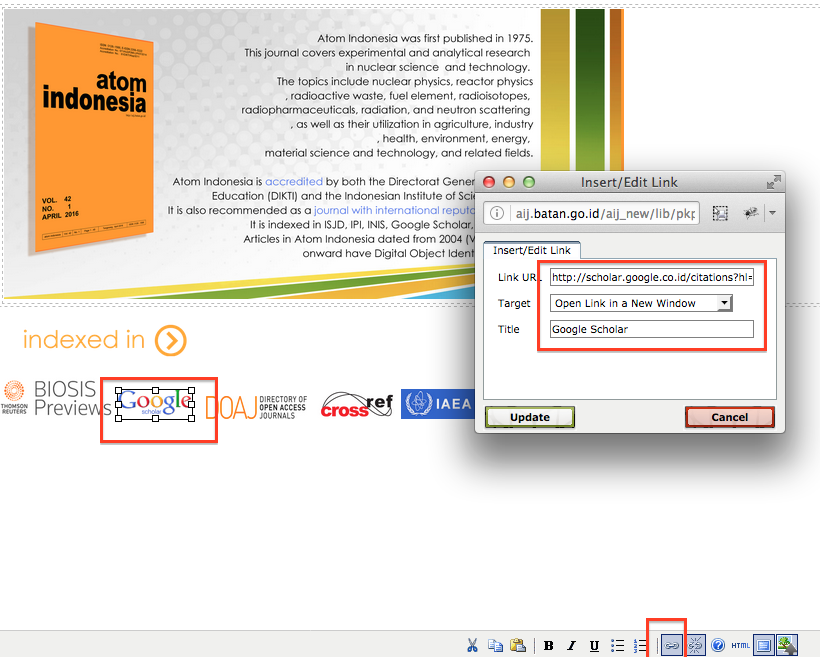
Task: Select the Google Scholar logo image
Action: click(155, 402)
